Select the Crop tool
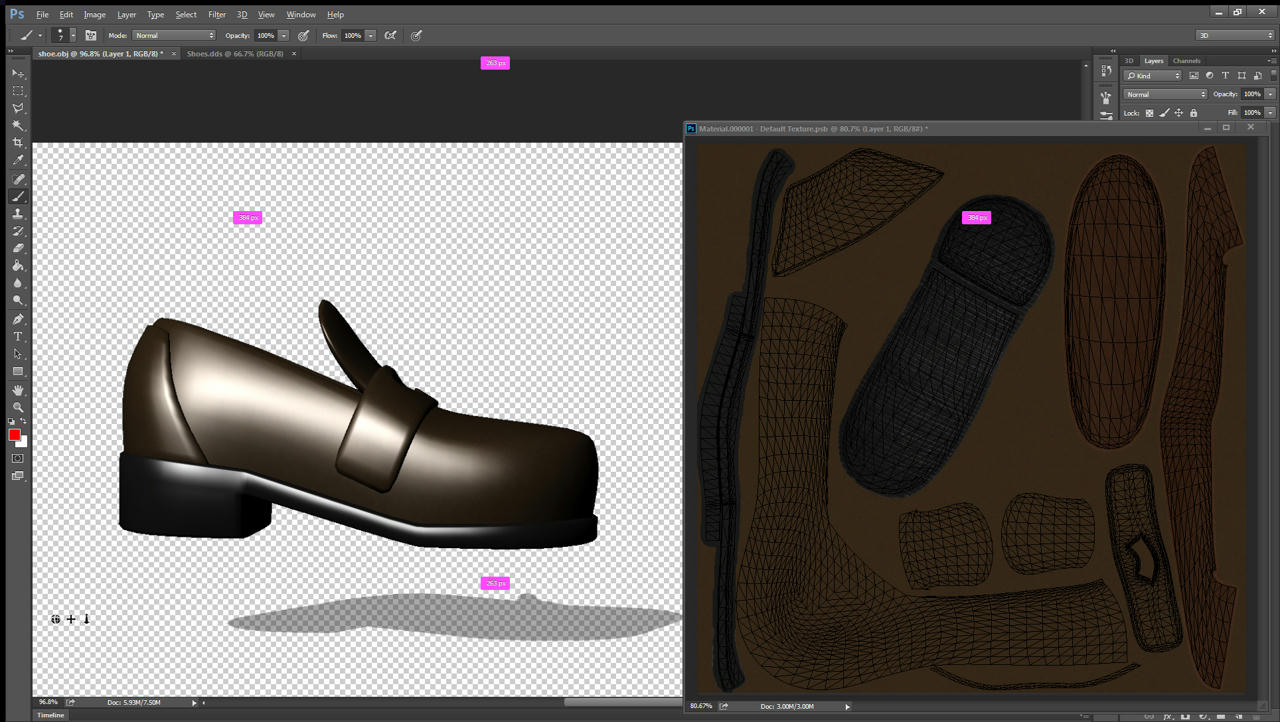Screen dimensions: 1280x722 [x=18, y=143]
